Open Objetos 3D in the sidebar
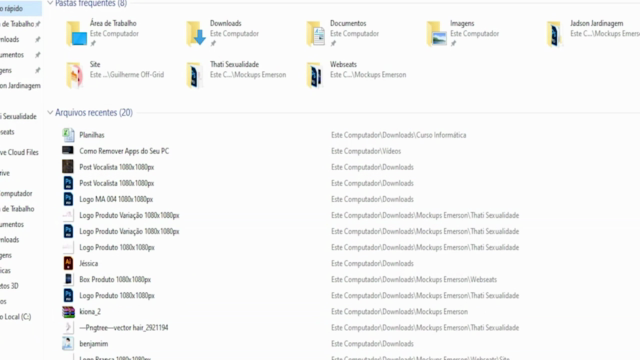The width and height of the screenshot is (640, 360). [9, 286]
